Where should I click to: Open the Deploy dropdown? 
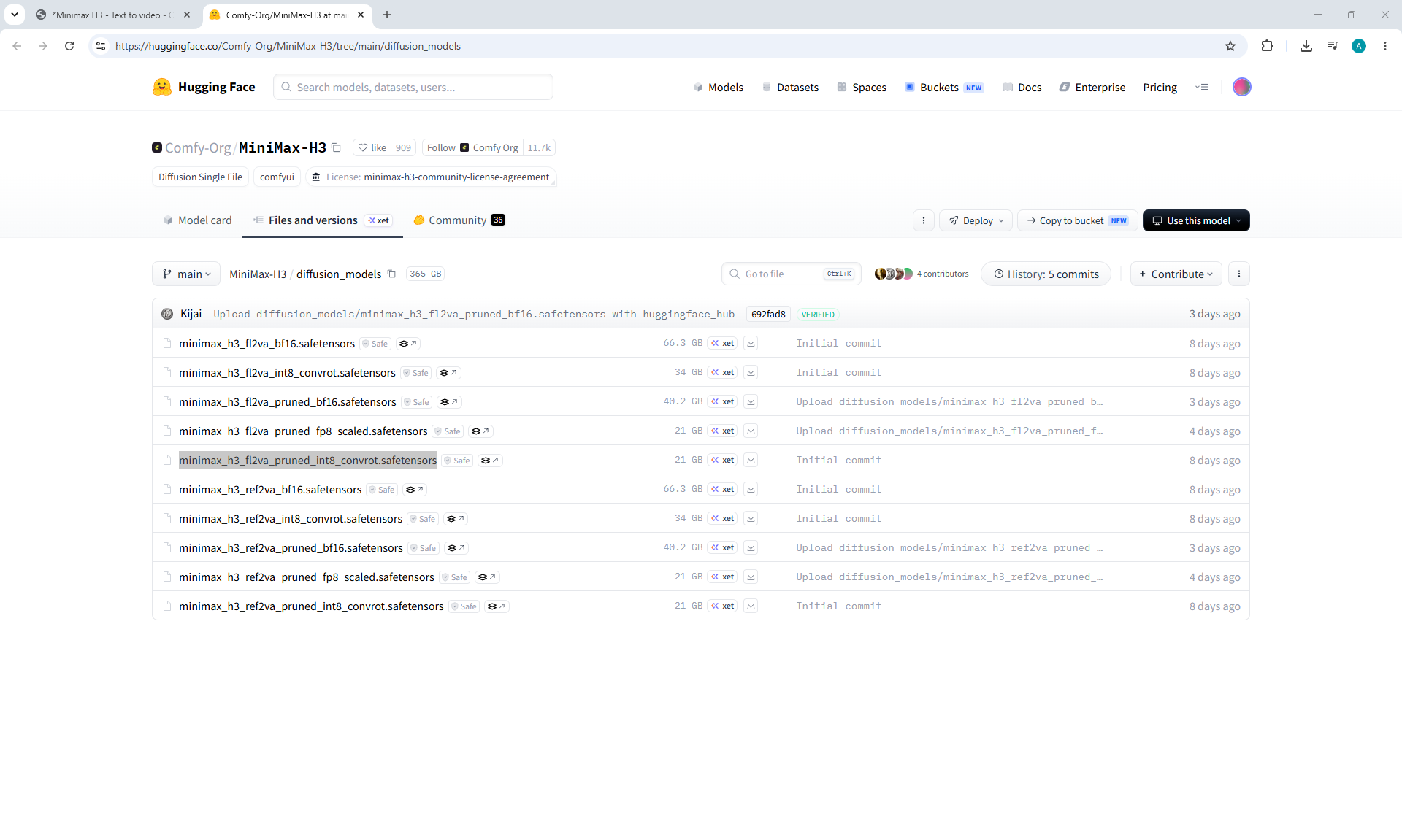click(976, 220)
